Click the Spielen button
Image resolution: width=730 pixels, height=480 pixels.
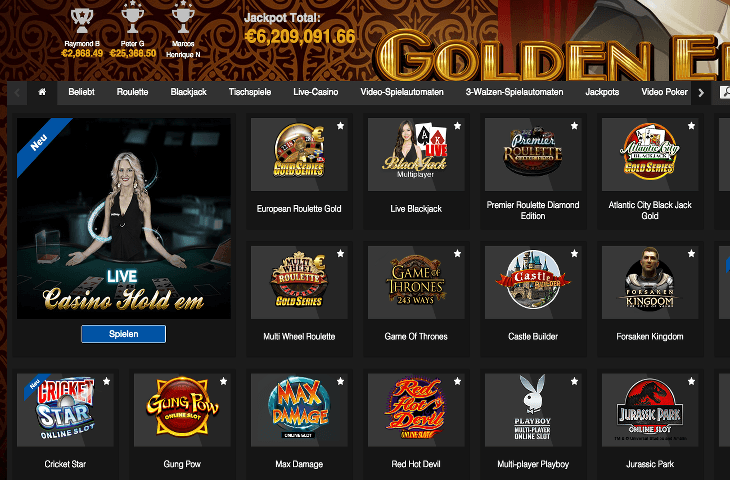coord(123,334)
